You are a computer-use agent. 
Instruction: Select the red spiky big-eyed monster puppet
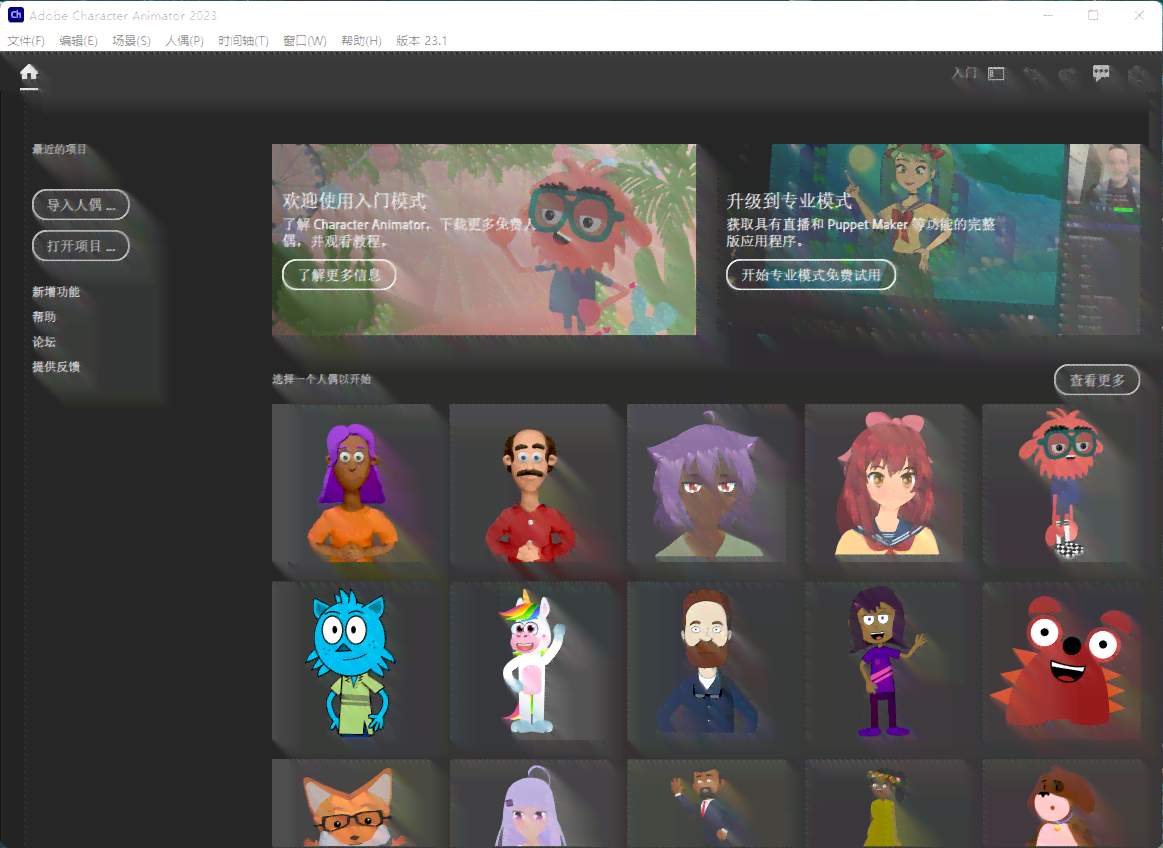tap(1061, 661)
